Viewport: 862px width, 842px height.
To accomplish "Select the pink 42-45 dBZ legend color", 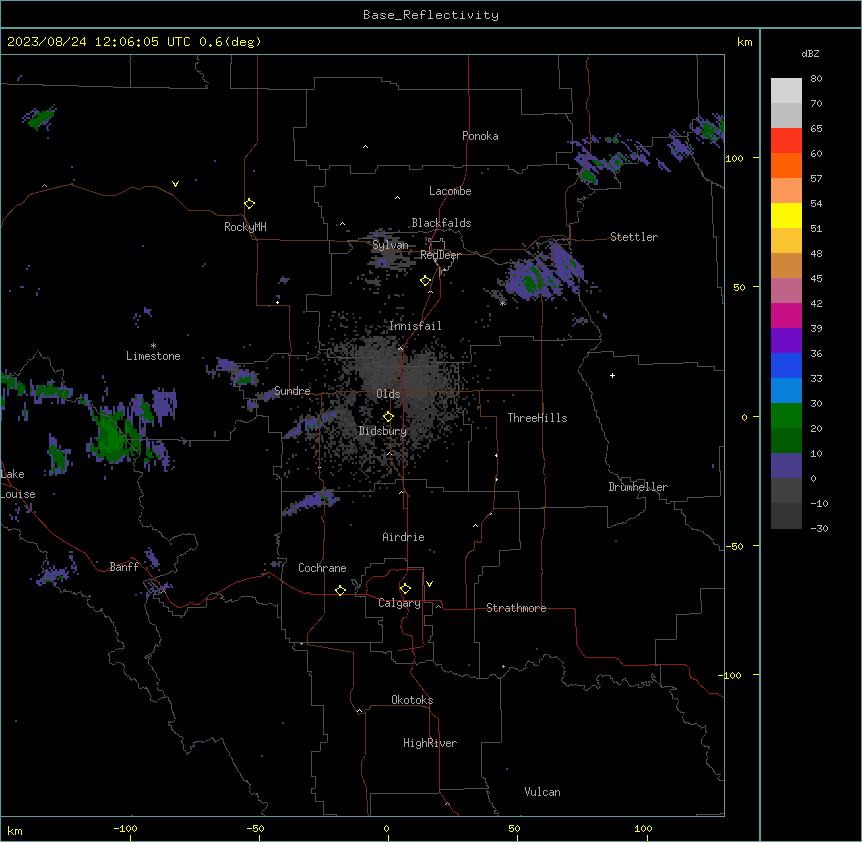I will coord(786,291).
